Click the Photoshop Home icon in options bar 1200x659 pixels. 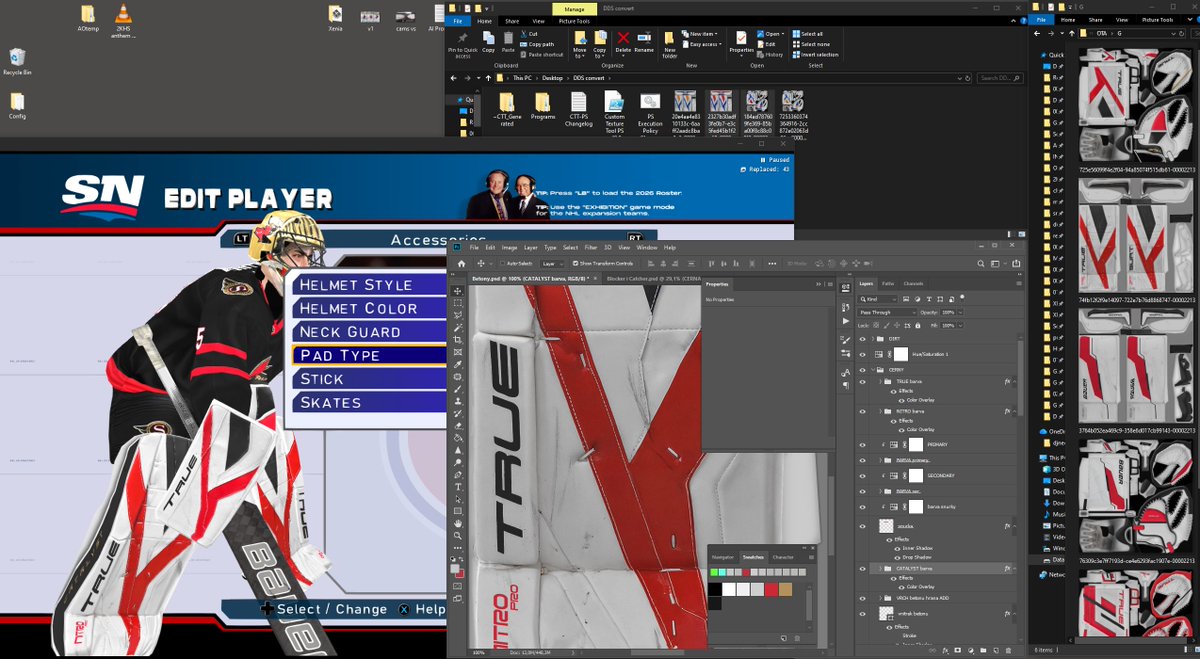[459, 263]
